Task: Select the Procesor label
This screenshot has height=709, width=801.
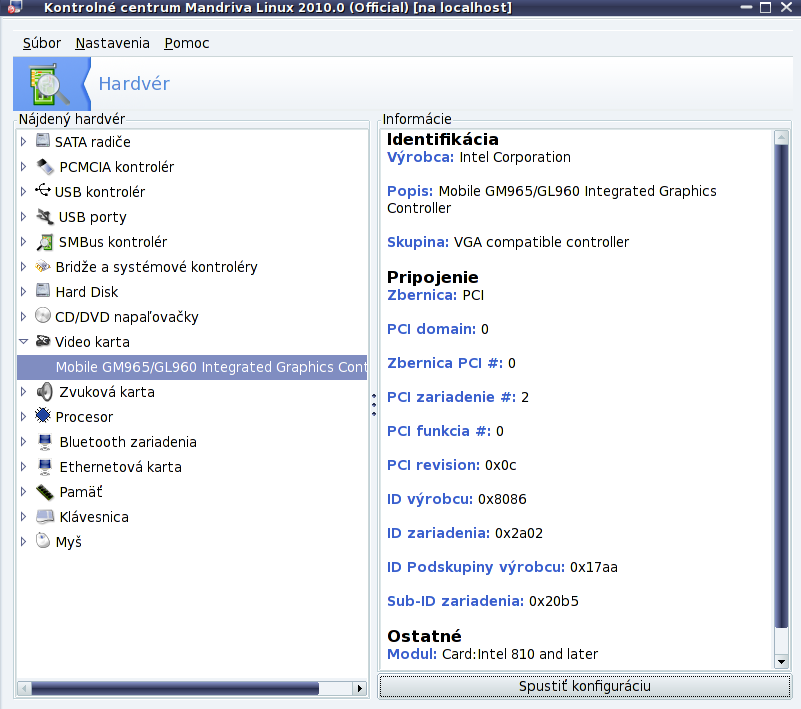Action: point(84,417)
